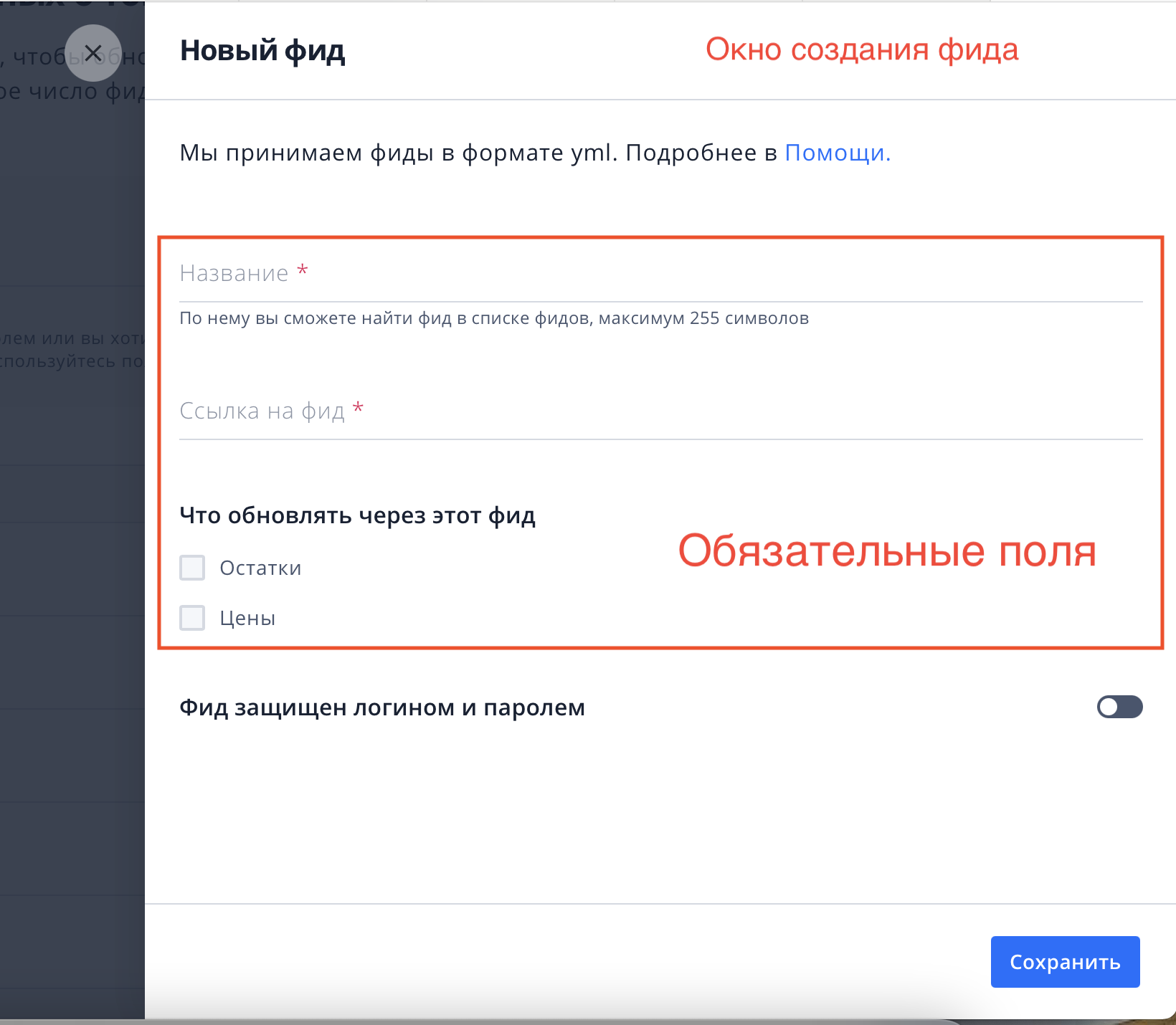Click the "Новый фид" dialog title

[262, 50]
